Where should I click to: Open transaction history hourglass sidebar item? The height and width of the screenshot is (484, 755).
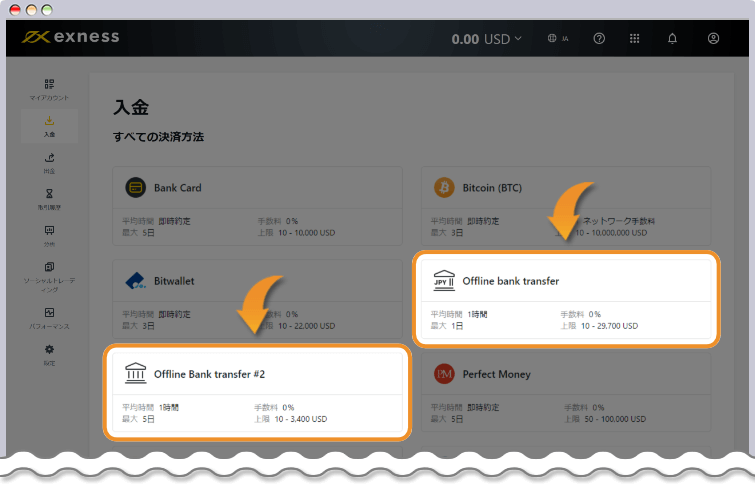(49, 199)
